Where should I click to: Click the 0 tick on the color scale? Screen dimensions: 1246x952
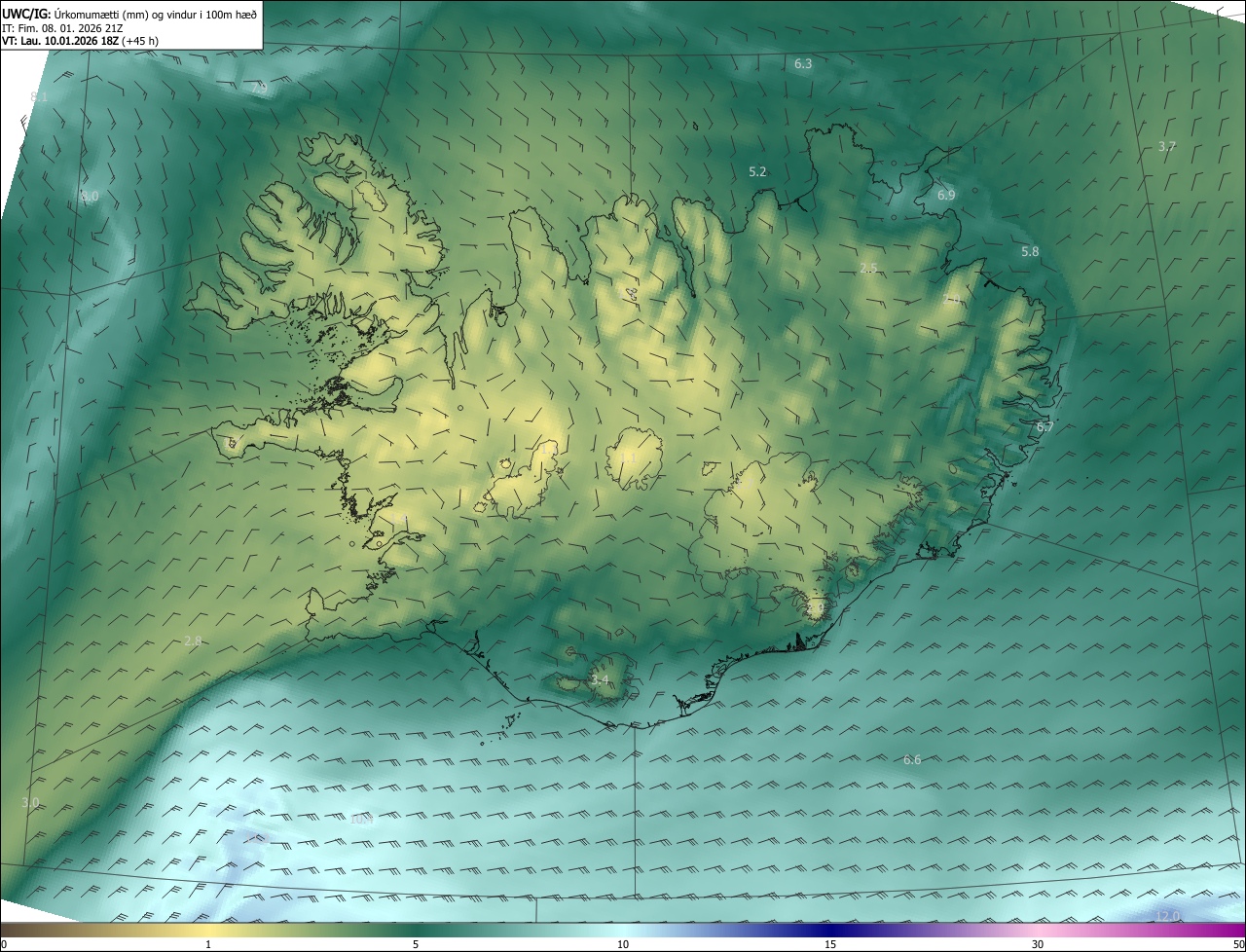click(4, 944)
